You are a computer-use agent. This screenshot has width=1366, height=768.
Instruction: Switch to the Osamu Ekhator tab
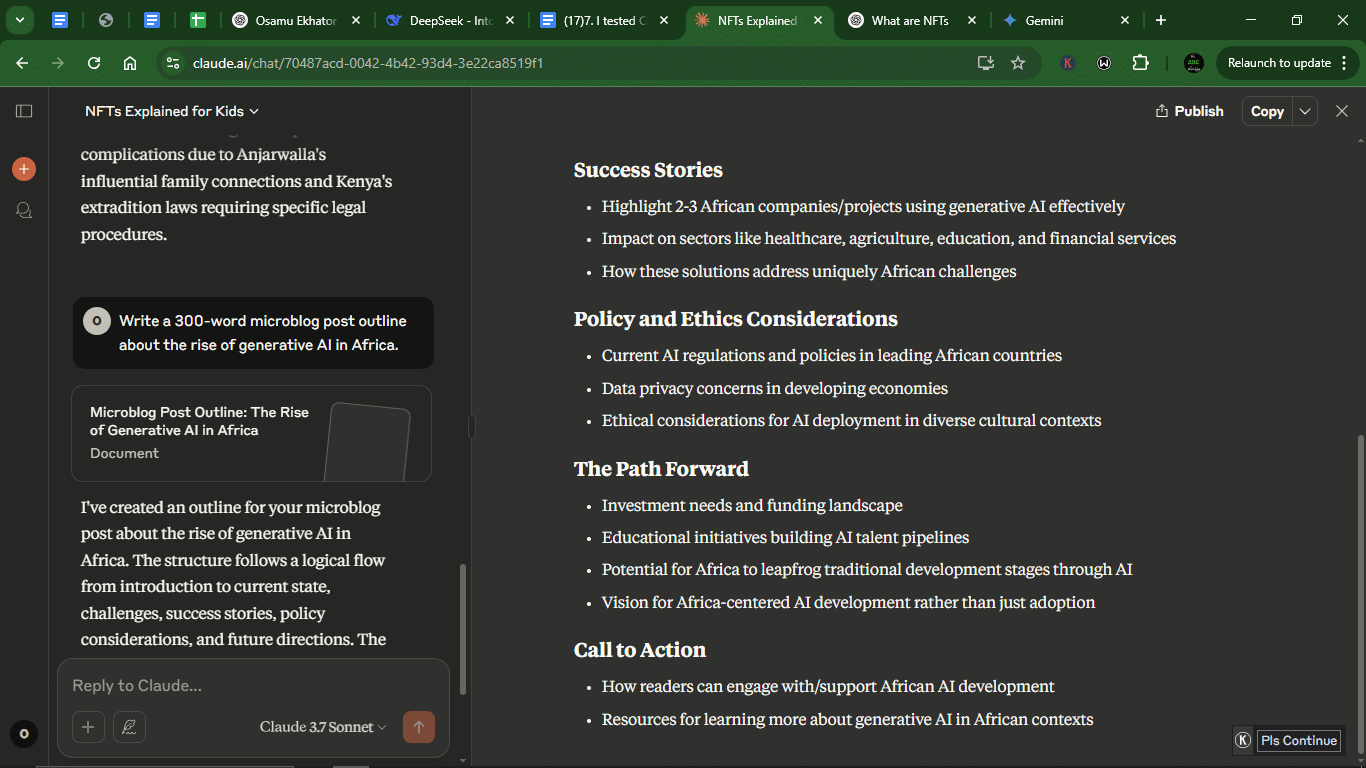[296, 20]
